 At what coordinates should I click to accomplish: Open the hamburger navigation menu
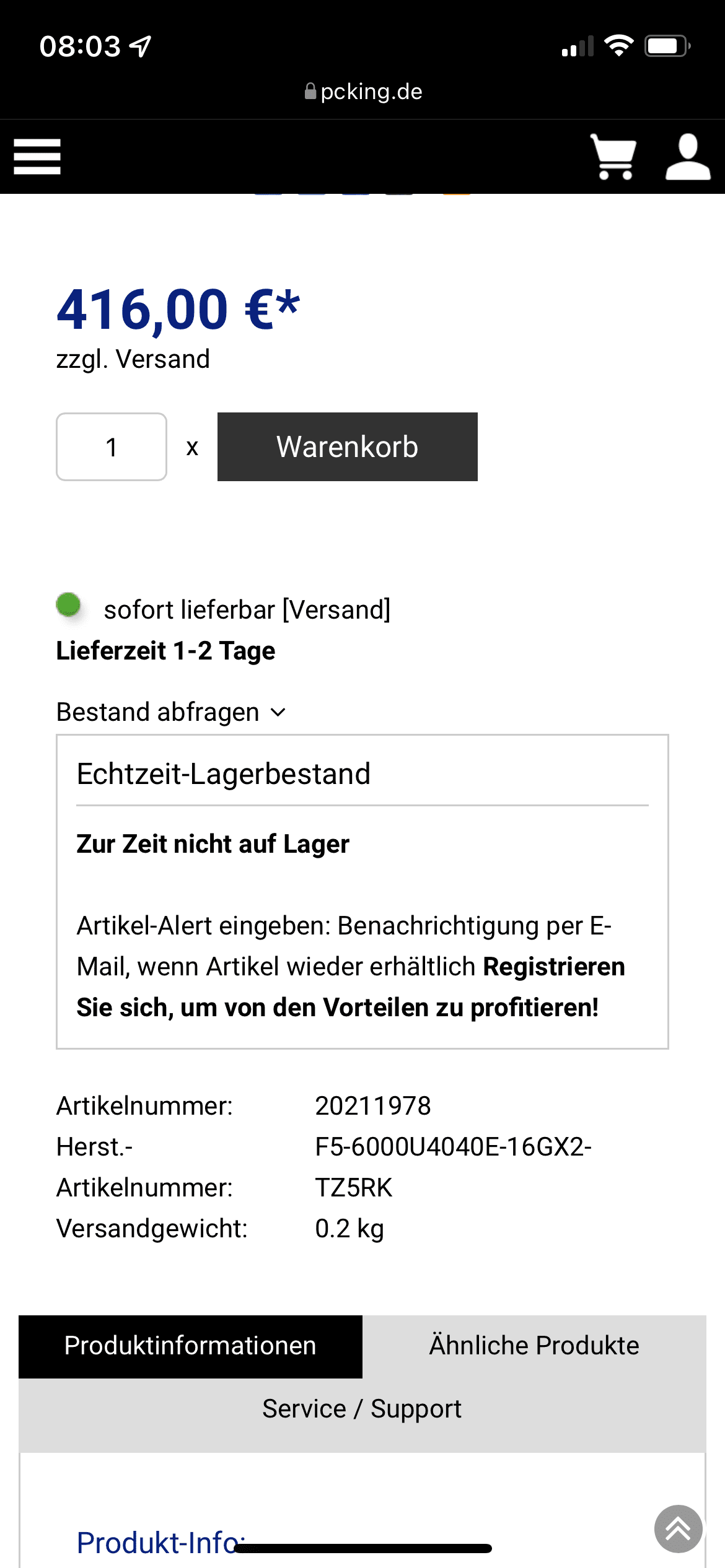(x=37, y=156)
